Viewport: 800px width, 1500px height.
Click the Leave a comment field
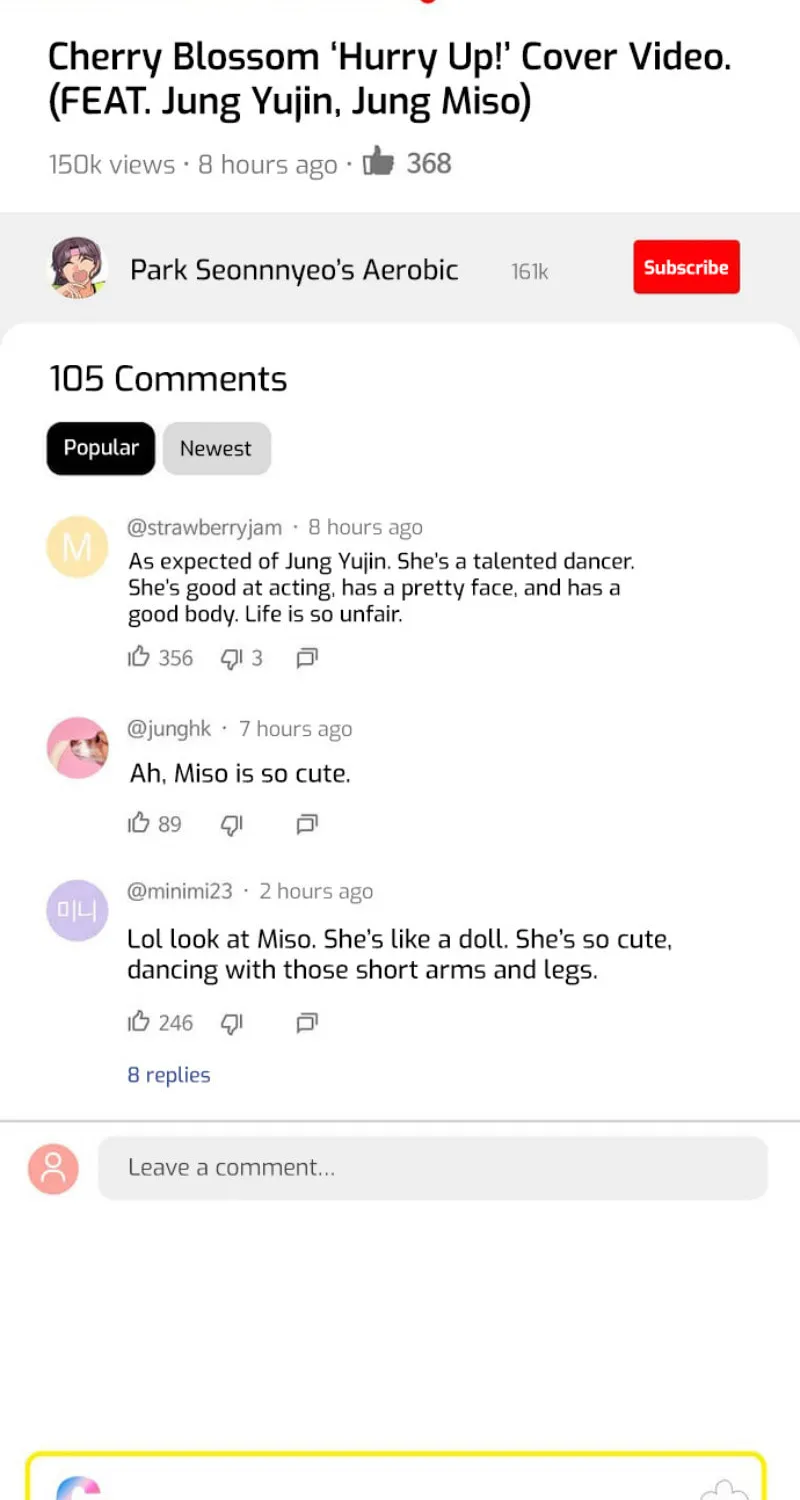click(432, 1168)
